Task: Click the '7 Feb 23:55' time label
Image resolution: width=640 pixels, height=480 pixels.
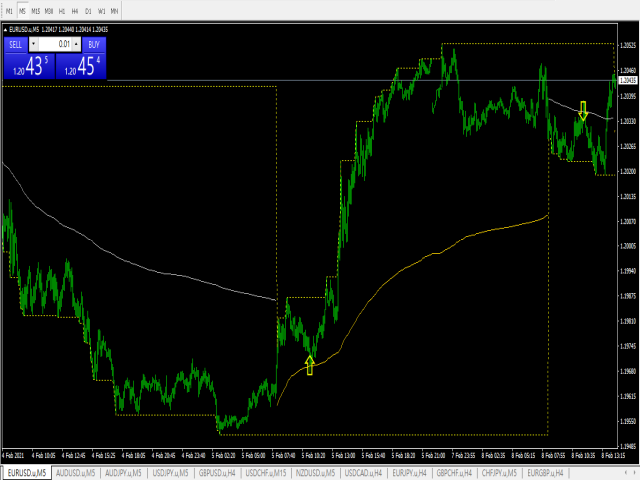Action: click(463, 455)
